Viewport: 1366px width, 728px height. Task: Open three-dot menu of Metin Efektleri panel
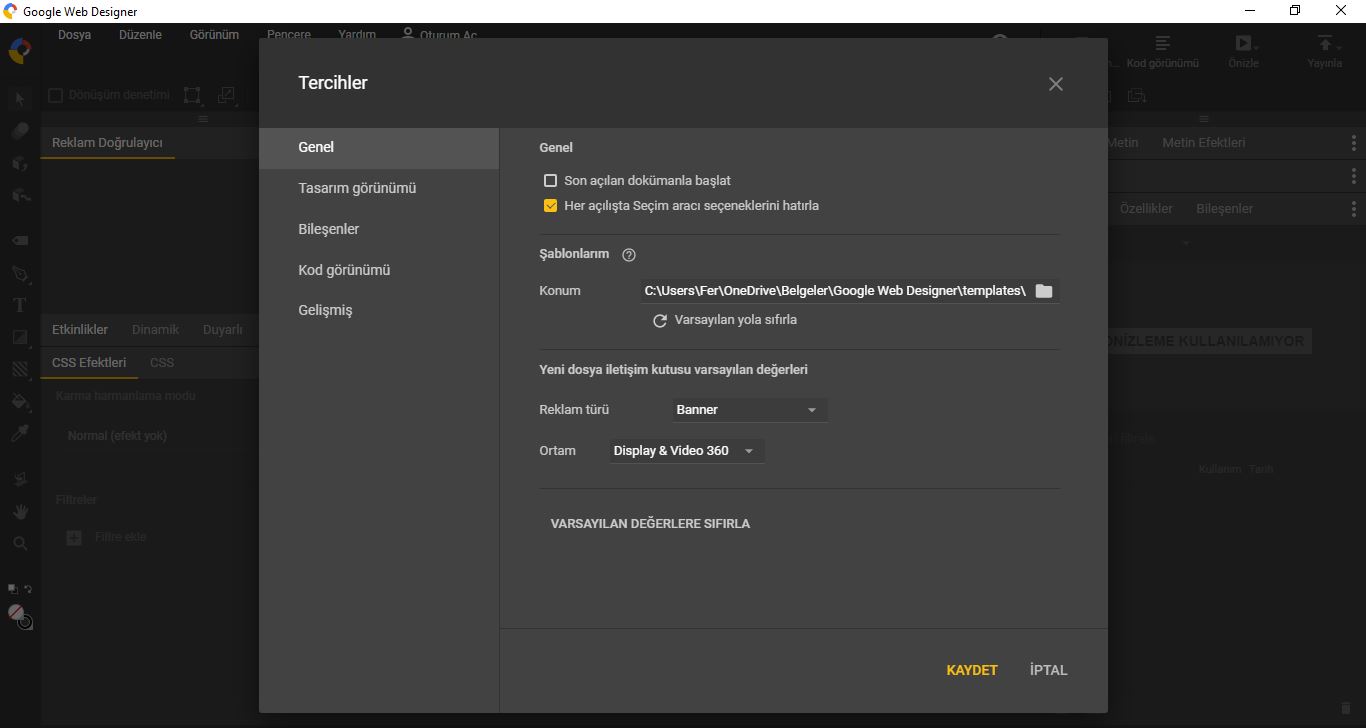coord(1354,143)
